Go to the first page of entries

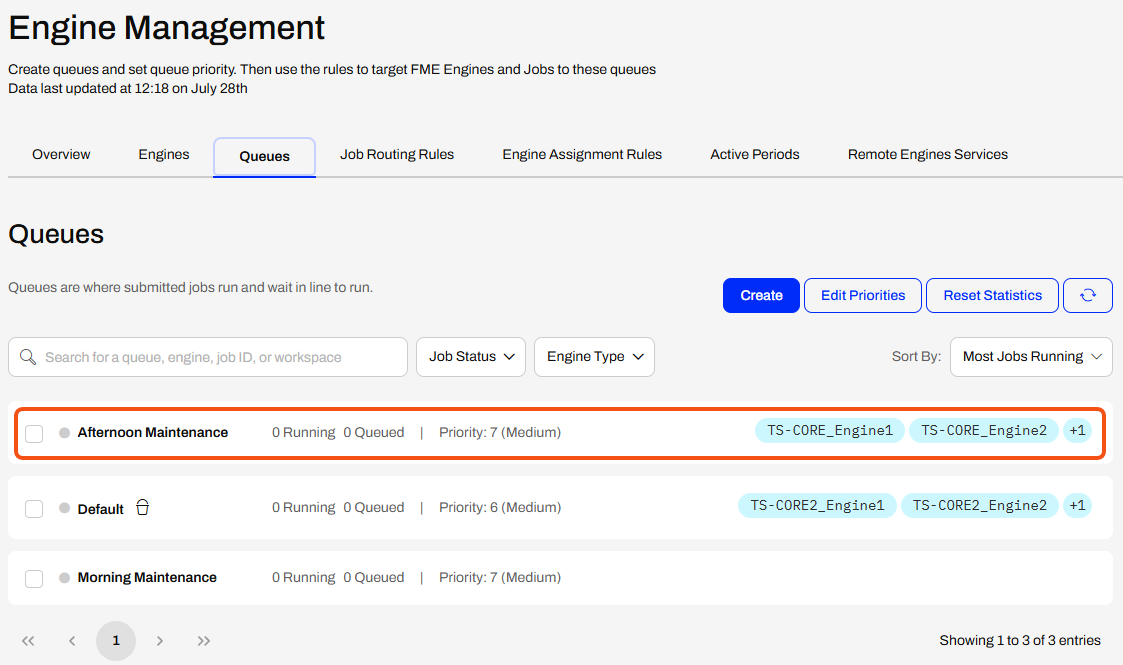pos(28,641)
